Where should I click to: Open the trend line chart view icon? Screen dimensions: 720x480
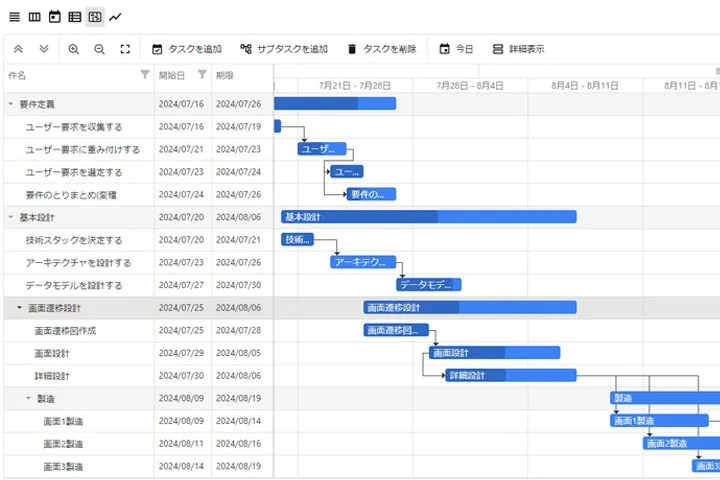point(115,17)
